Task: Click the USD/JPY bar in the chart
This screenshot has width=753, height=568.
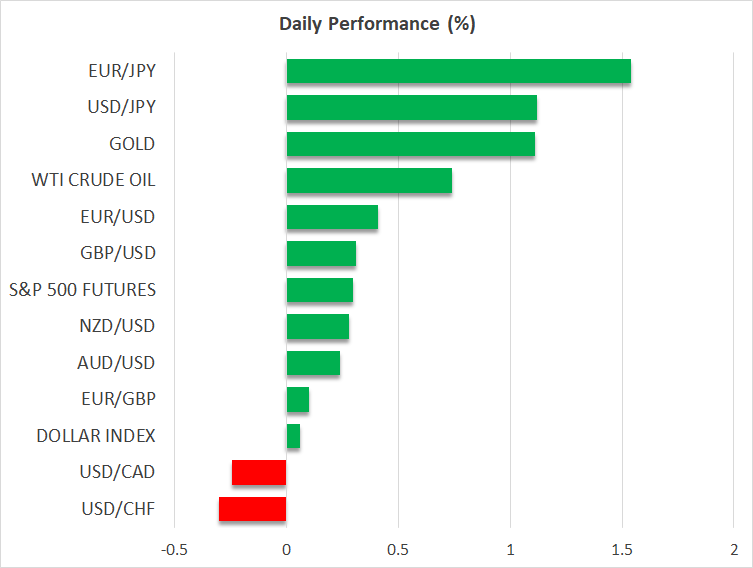Action: (411, 108)
